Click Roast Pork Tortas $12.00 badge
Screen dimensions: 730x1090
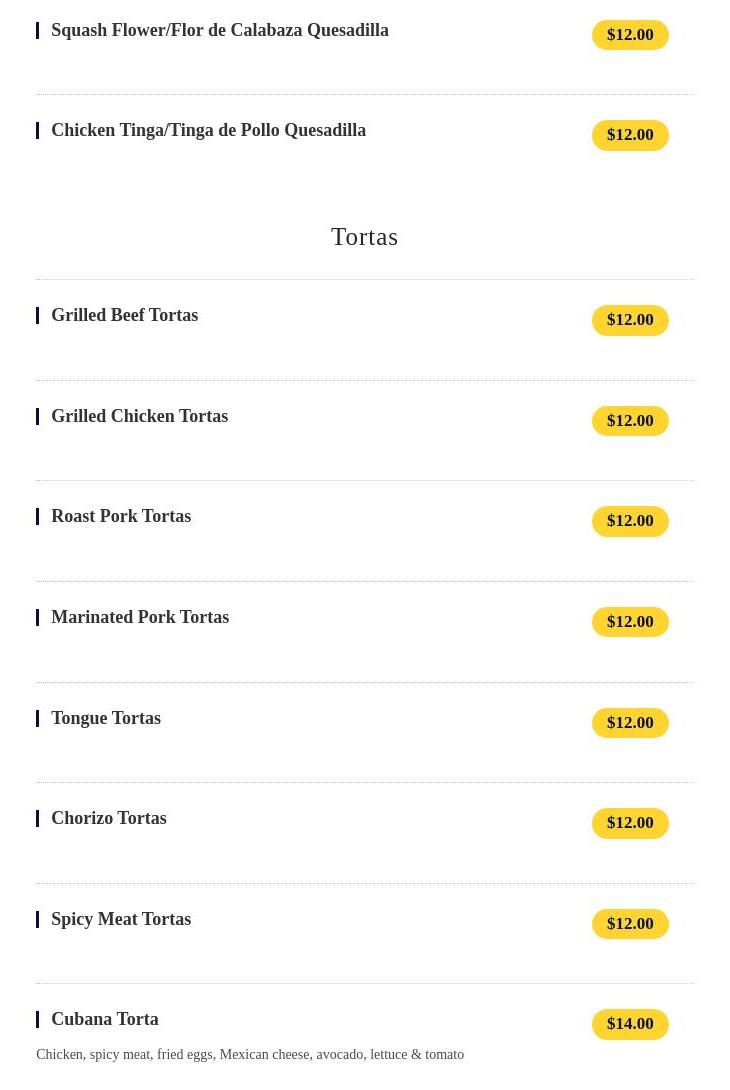coord(630,521)
